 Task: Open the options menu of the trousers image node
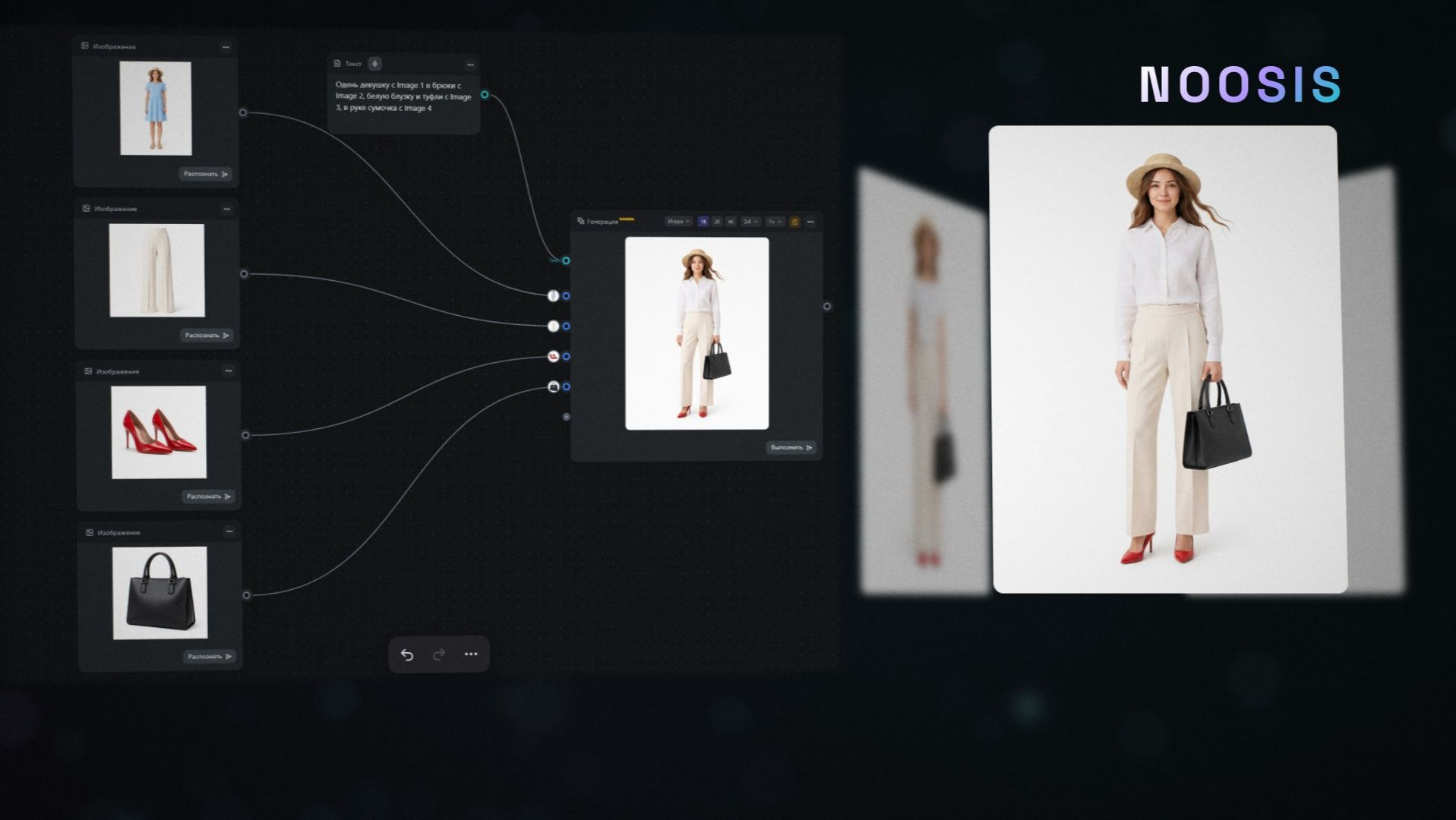point(226,209)
